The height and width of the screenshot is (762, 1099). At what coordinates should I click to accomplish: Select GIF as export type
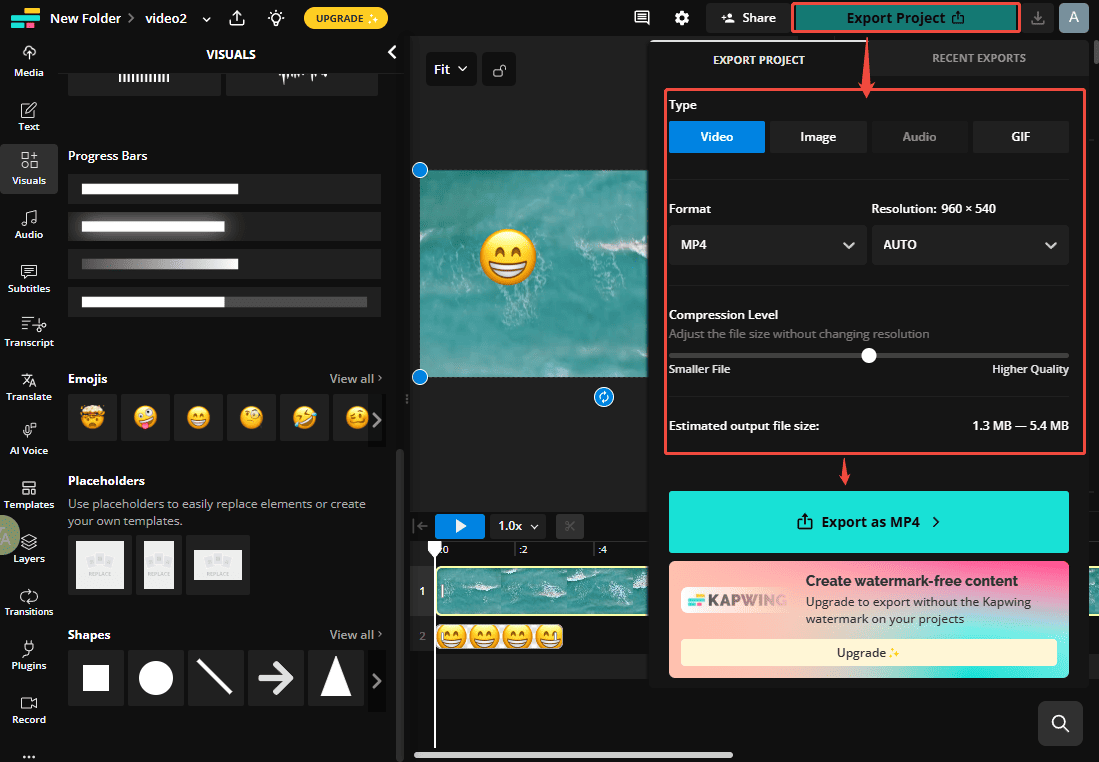[1020, 136]
